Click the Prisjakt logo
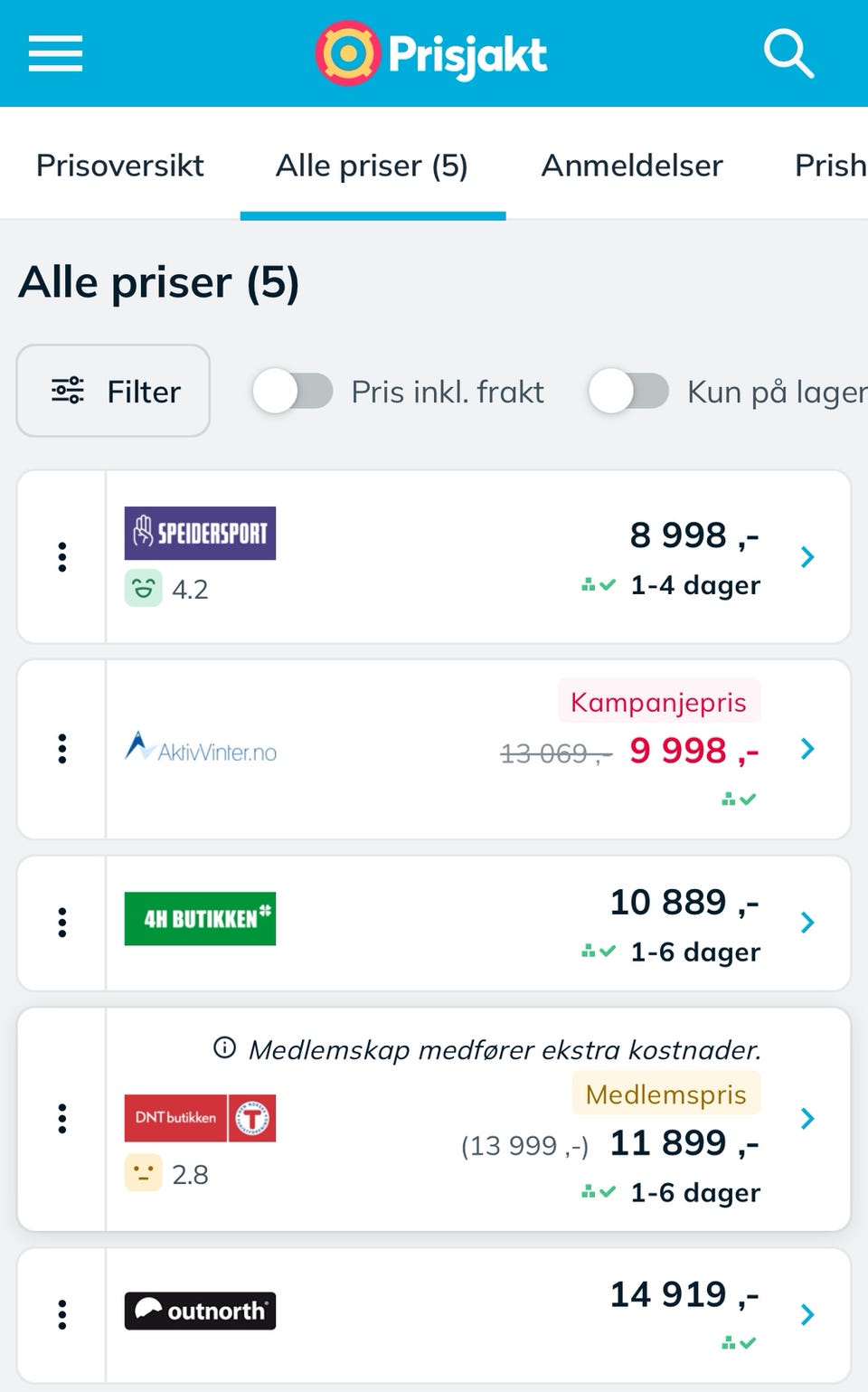Screen dimensions: 868x1392 coord(432,53)
